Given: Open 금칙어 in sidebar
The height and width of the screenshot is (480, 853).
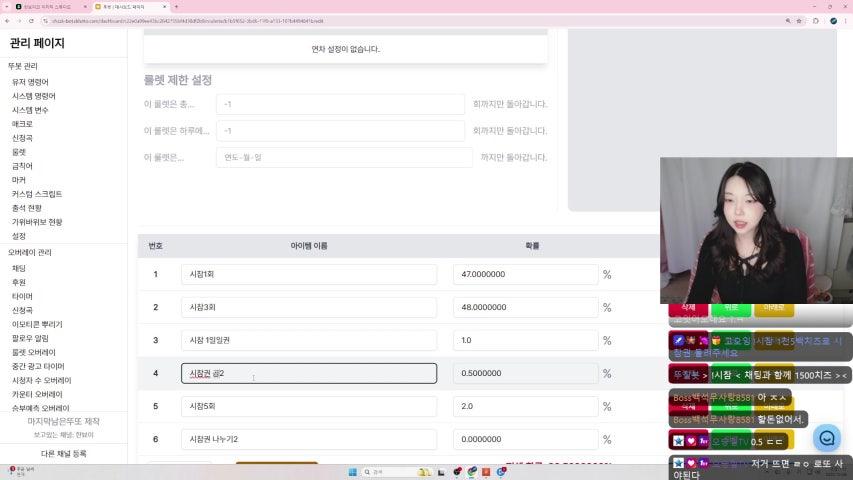Looking at the screenshot, I should (22, 166).
